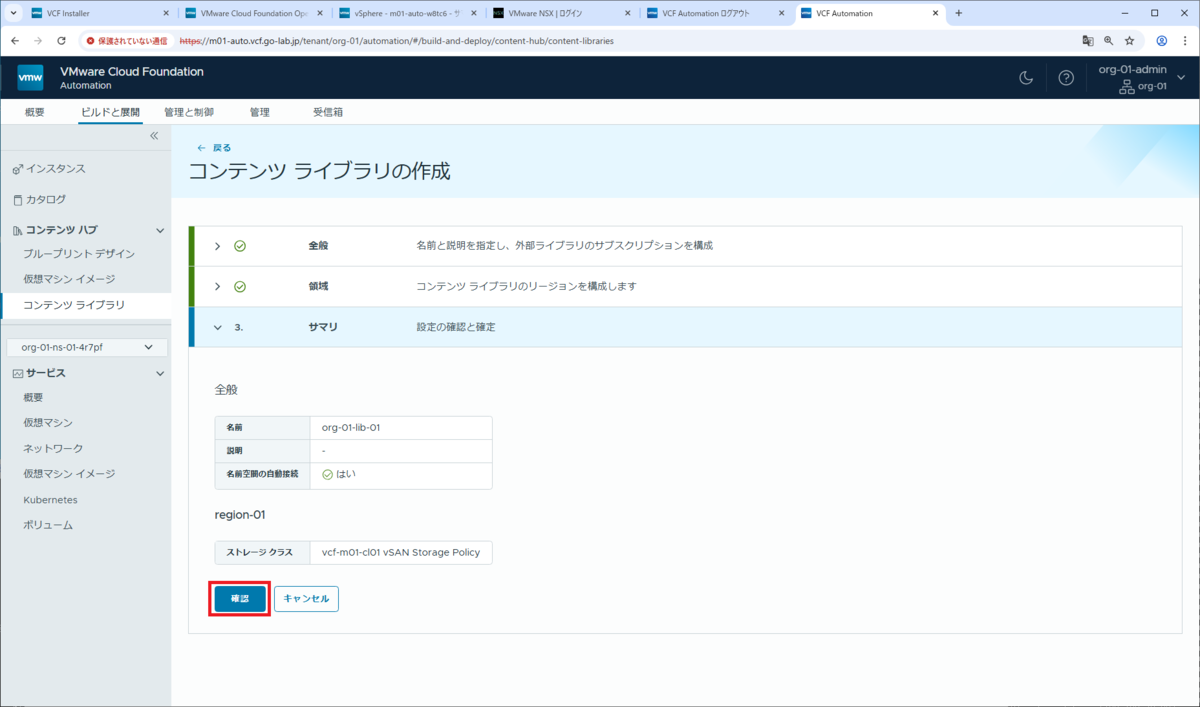1200x707 pixels.
Task: Open the 管理と制御 navigation tab
Action: coord(189,112)
